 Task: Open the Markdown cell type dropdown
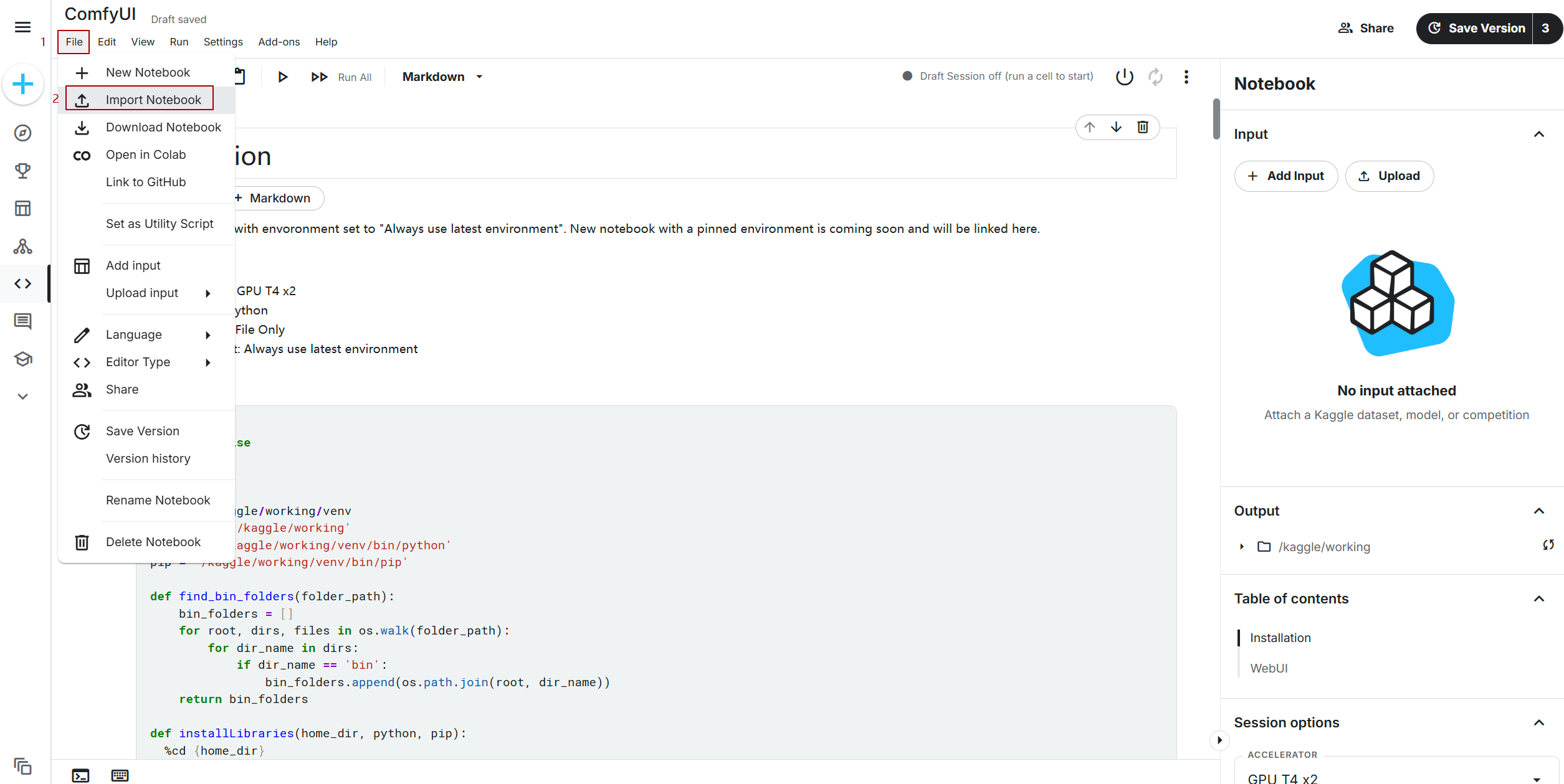pos(442,77)
